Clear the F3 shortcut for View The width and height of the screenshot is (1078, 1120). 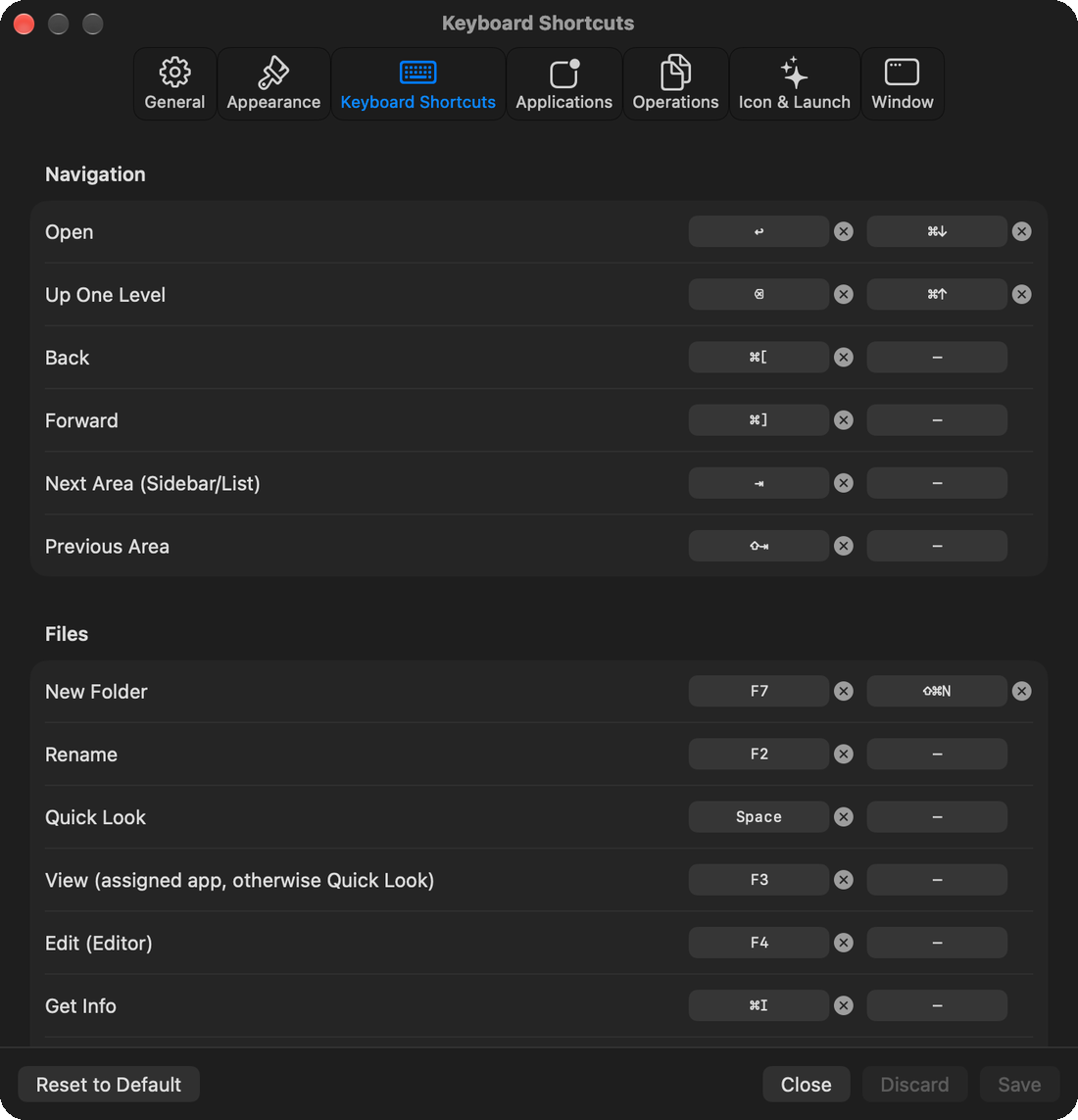[844, 879]
